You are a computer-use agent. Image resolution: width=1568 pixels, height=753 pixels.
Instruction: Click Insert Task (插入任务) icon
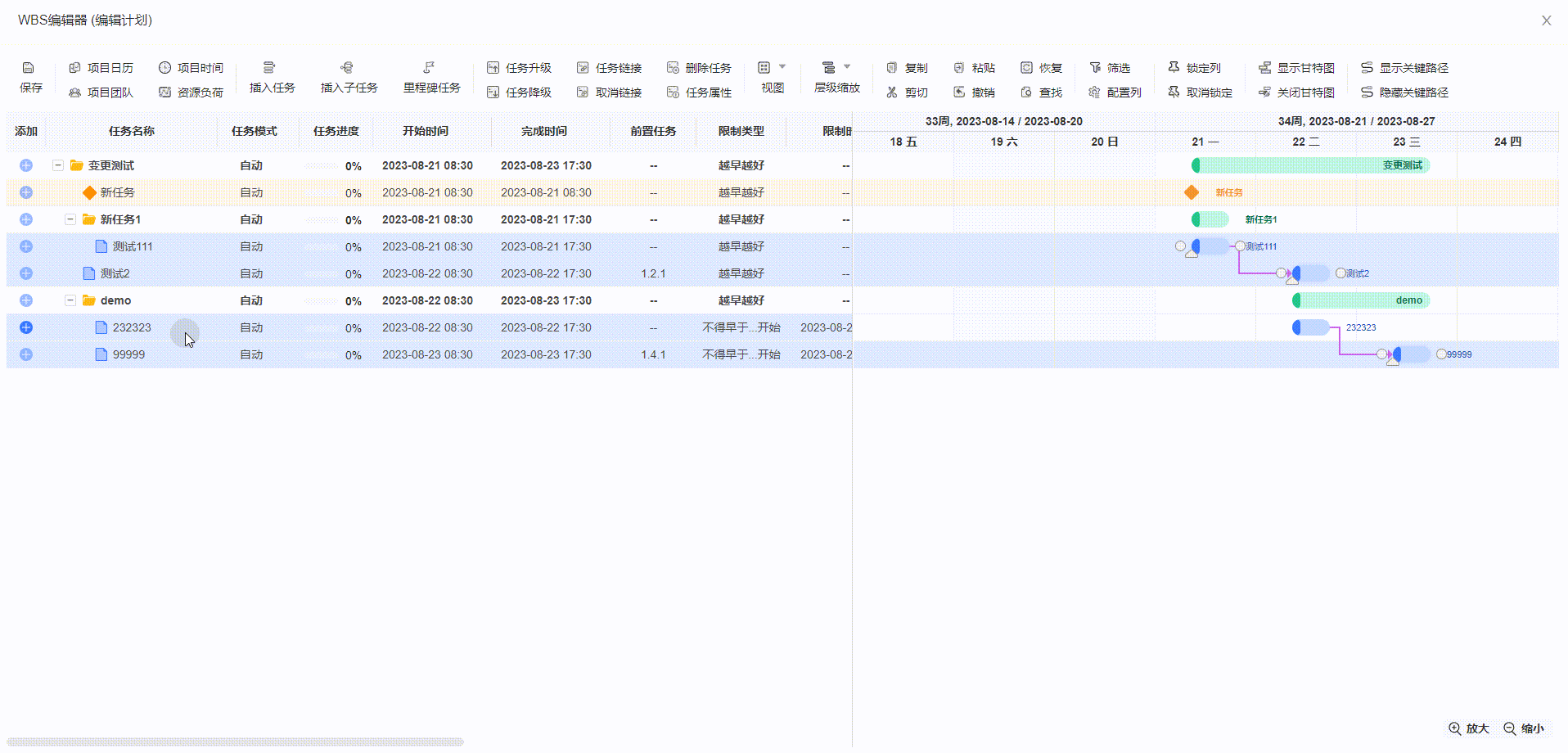269,68
